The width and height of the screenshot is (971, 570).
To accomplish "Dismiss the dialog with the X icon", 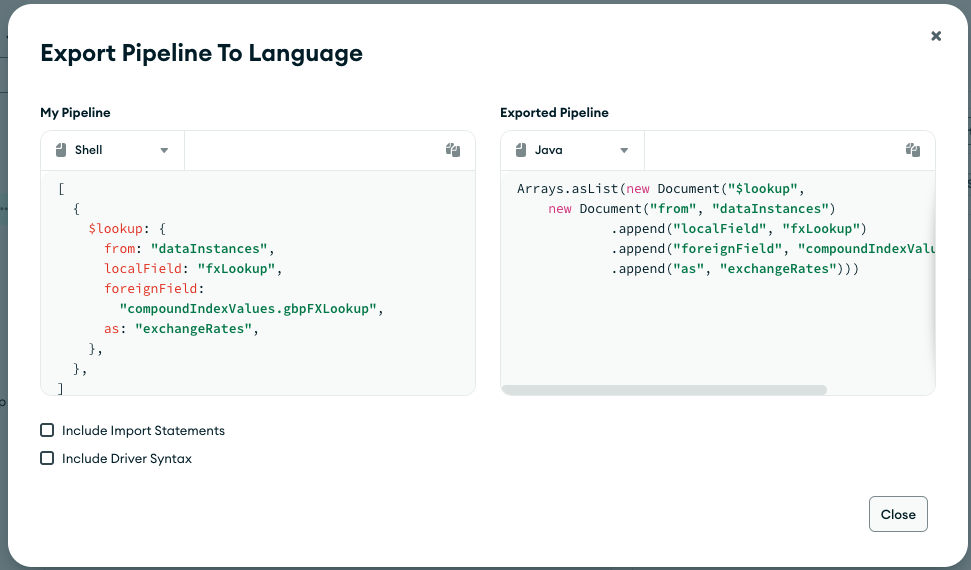I will click(936, 36).
